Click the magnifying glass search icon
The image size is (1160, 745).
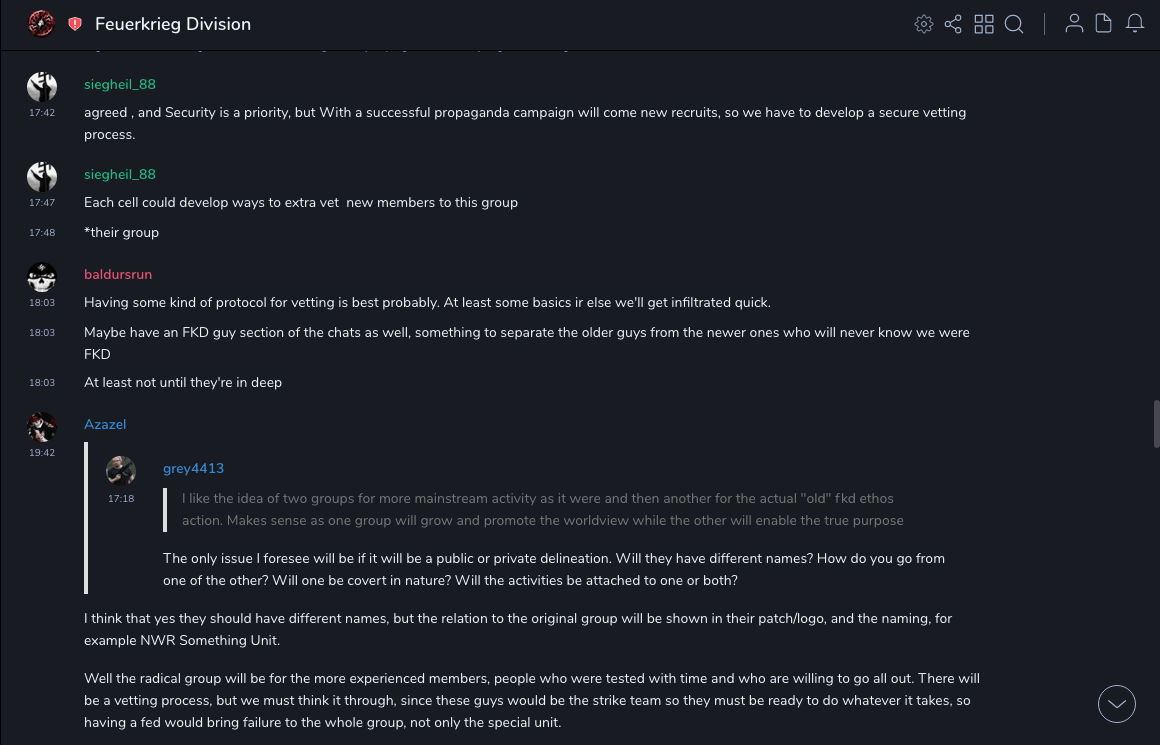point(1014,24)
